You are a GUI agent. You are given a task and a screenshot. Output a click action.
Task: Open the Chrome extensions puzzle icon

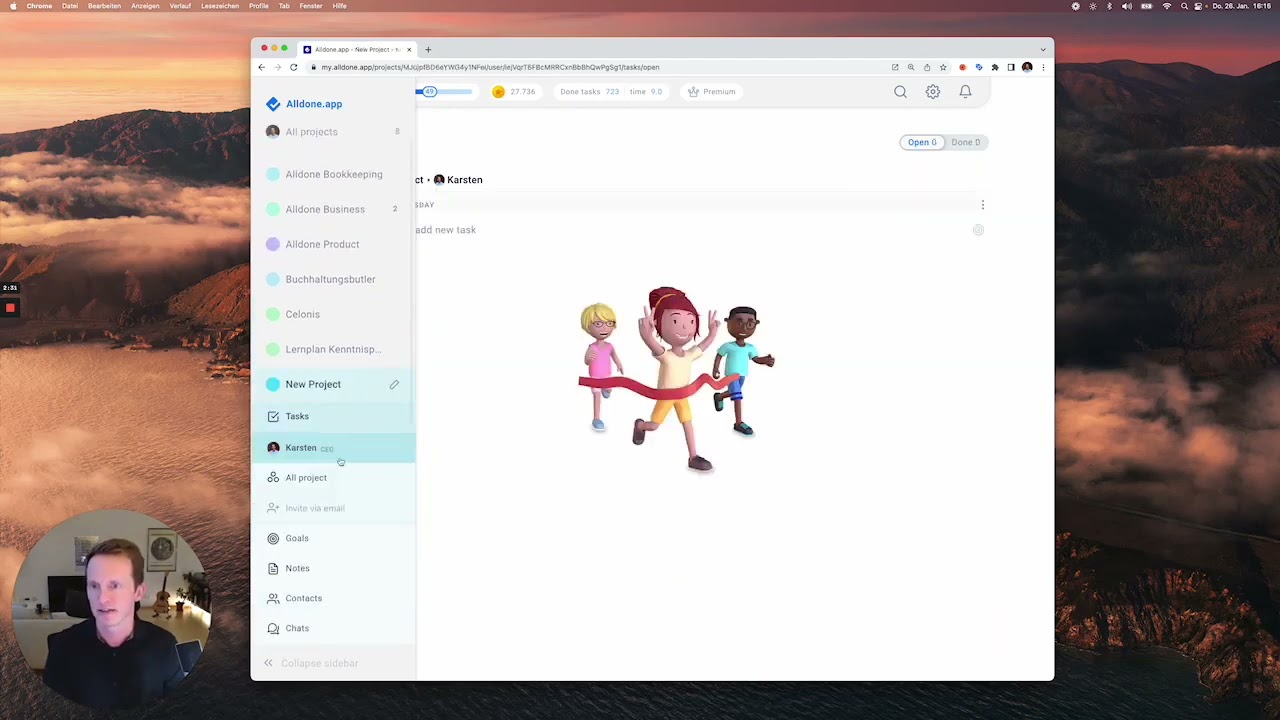click(995, 67)
